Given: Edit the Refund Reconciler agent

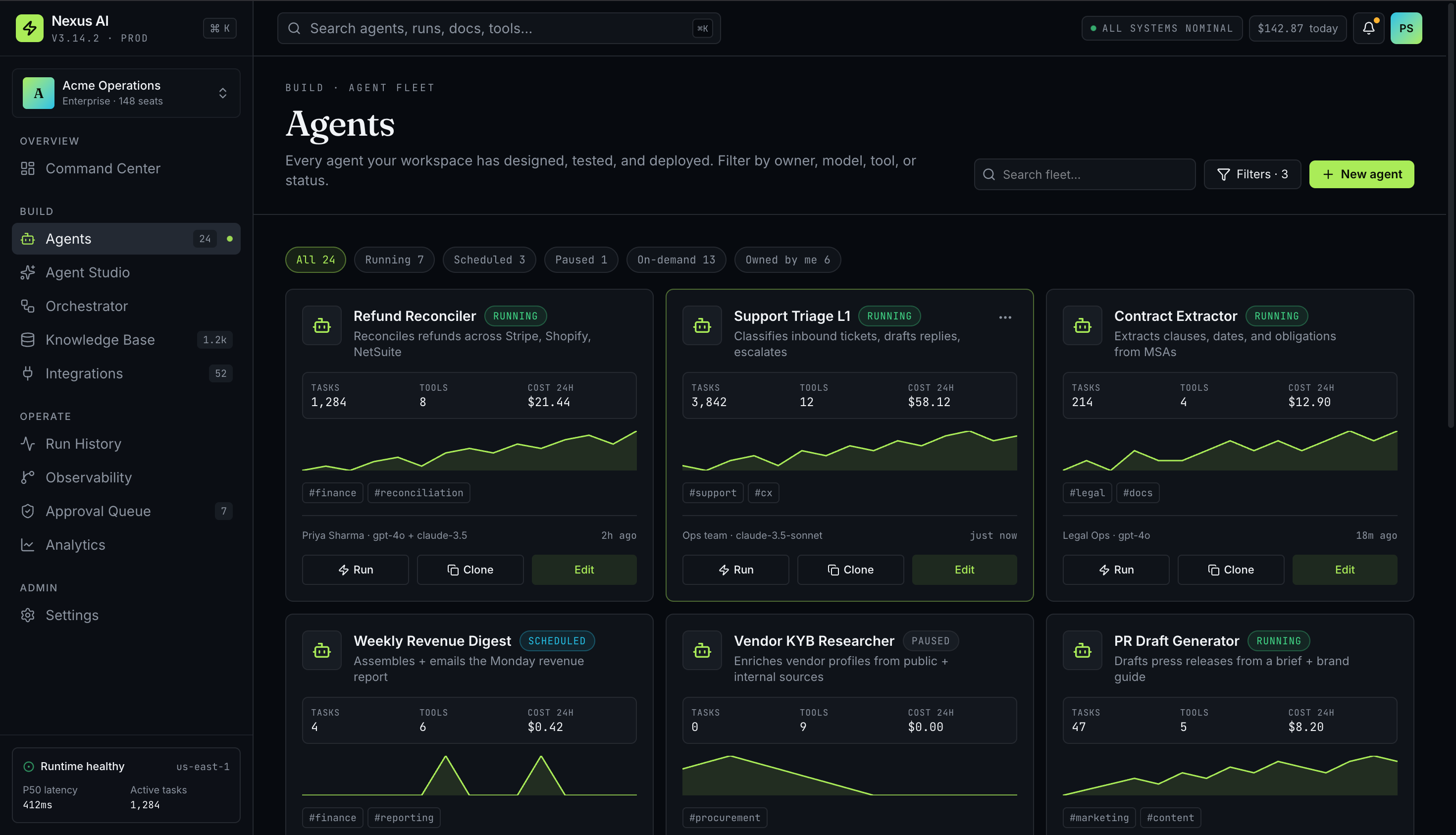Looking at the screenshot, I should (x=584, y=570).
